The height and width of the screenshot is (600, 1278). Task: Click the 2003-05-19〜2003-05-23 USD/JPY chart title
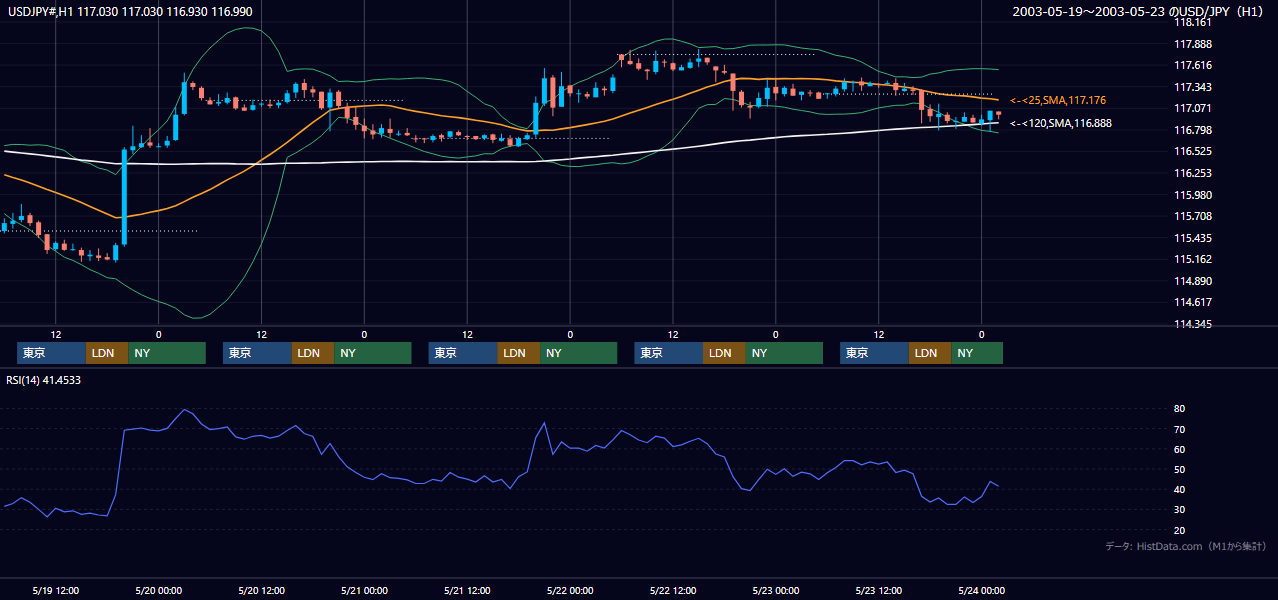click(1140, 11)
